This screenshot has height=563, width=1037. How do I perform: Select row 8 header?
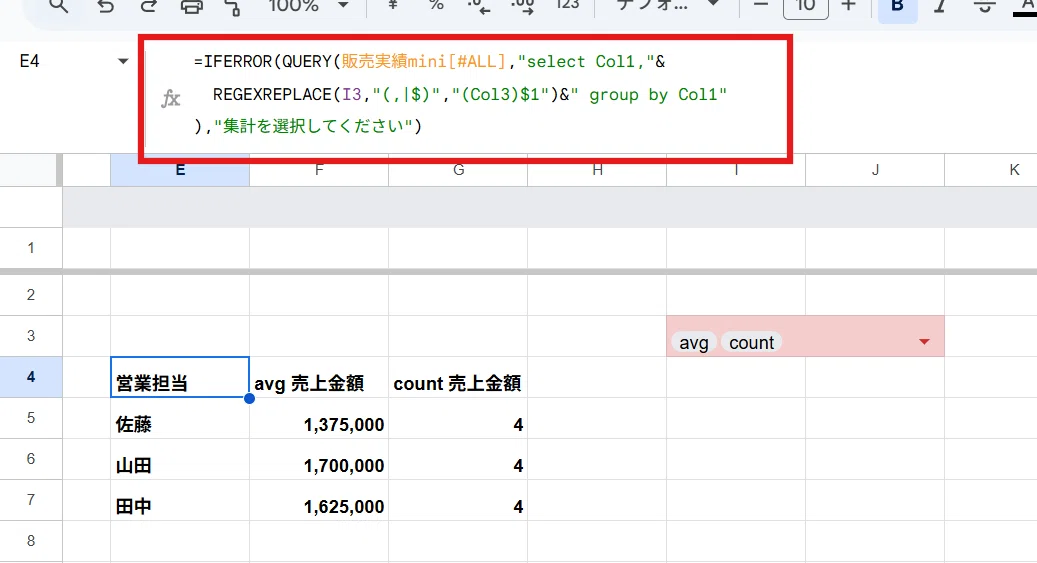31,541
